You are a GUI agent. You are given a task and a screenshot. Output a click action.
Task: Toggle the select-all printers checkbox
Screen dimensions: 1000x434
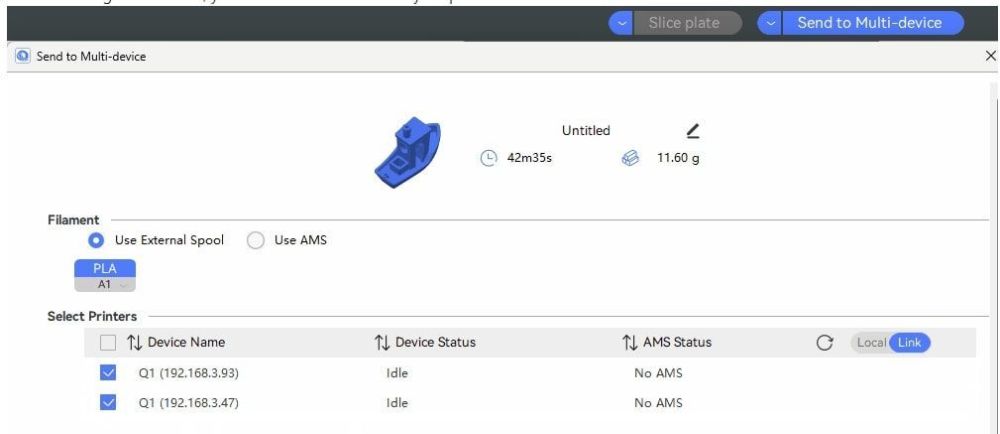pyautogui.click(x=108, y=343)
